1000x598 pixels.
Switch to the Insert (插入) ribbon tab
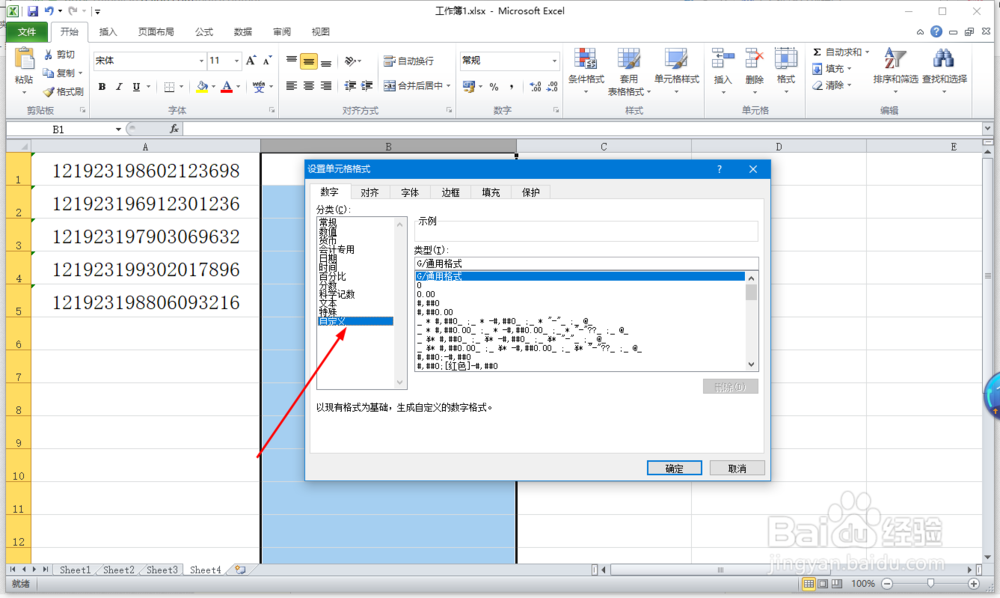[x=108, y=32]
